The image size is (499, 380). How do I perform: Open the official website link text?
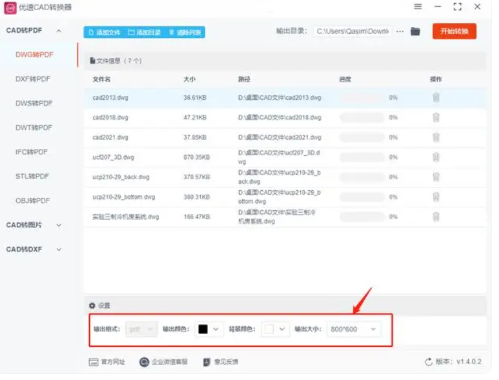click(x=113, y=362)
